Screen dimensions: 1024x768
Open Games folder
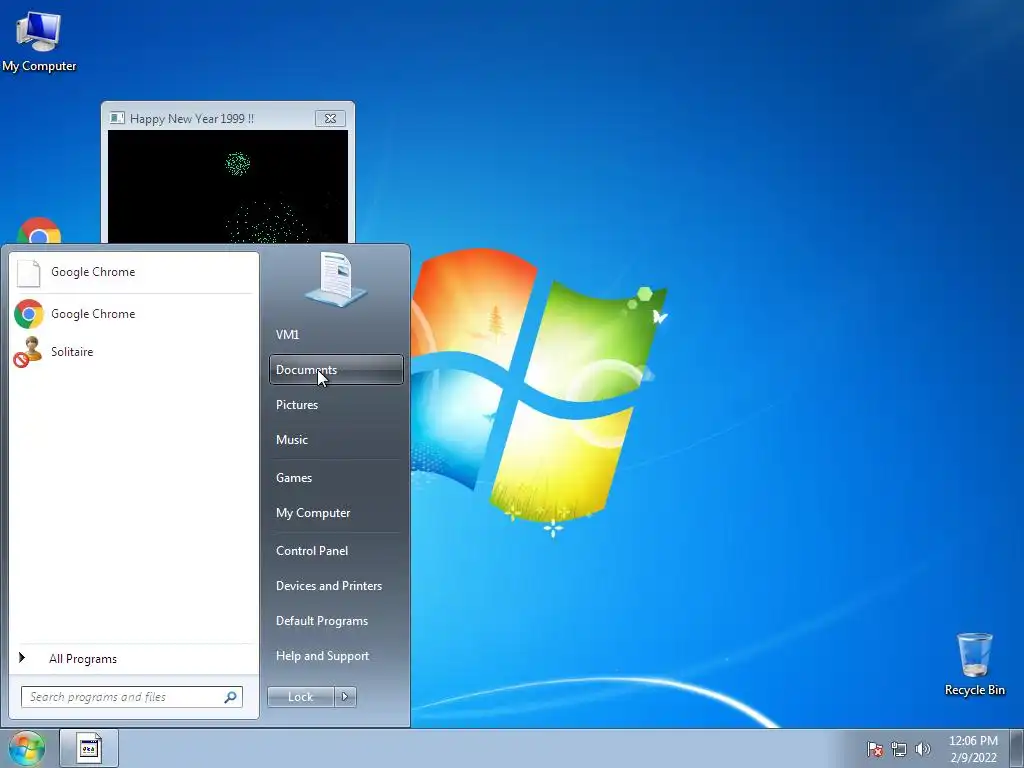[x=336, y=478]
